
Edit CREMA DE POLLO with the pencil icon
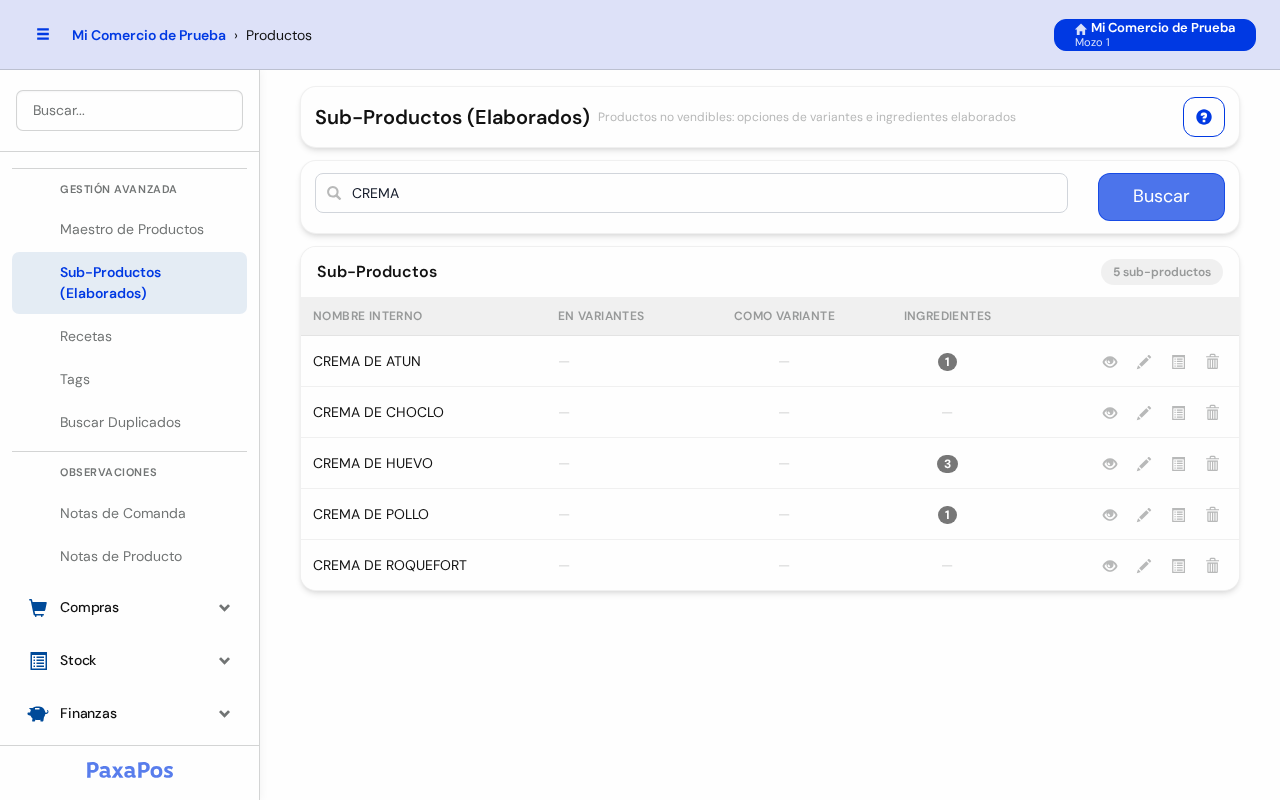tap(1144, 515)
